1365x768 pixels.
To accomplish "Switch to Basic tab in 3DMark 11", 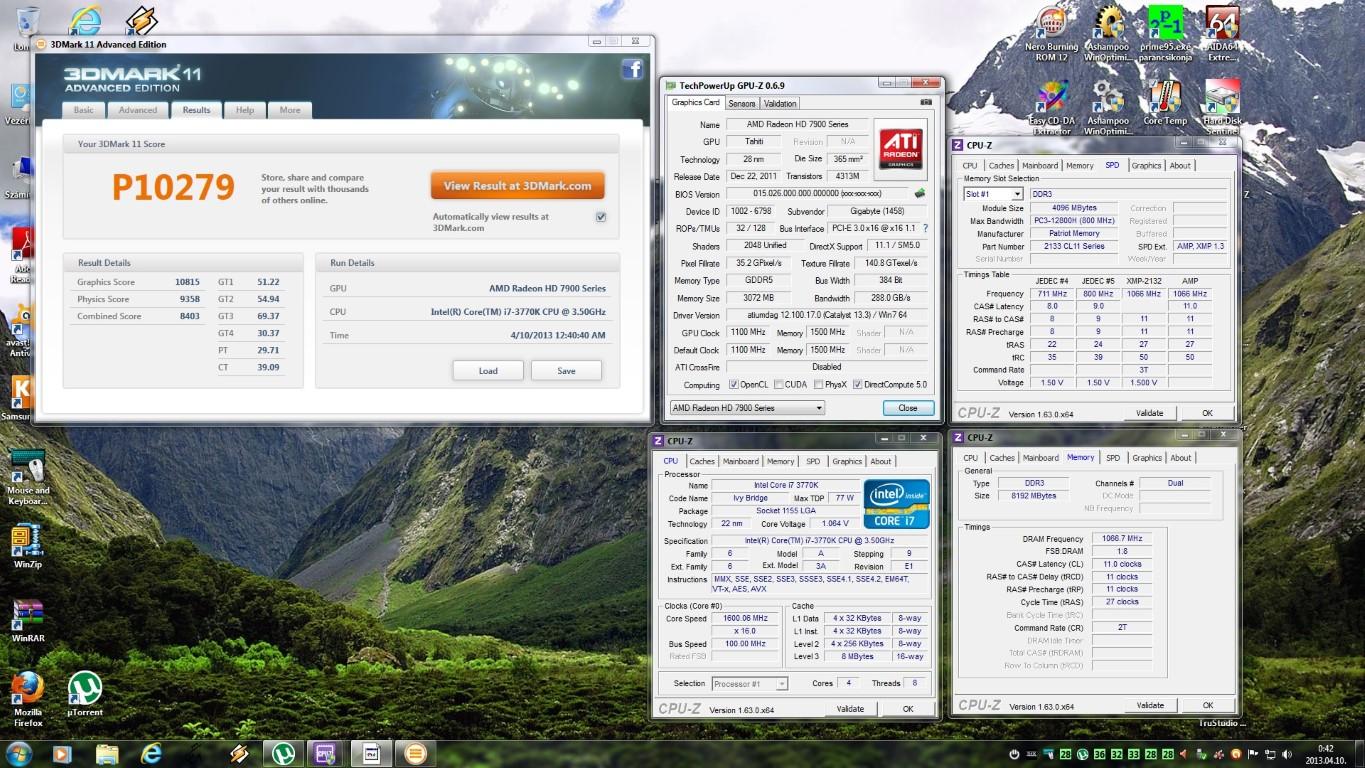I will pos(84,110).
